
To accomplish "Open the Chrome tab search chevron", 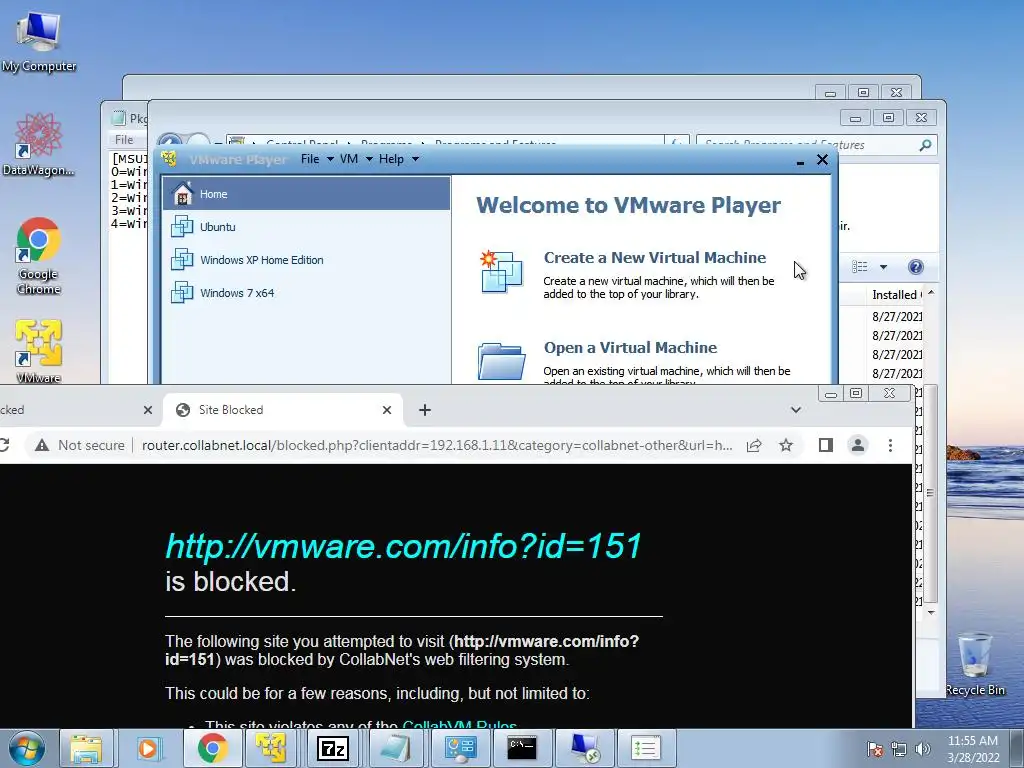I will [795, 410].
